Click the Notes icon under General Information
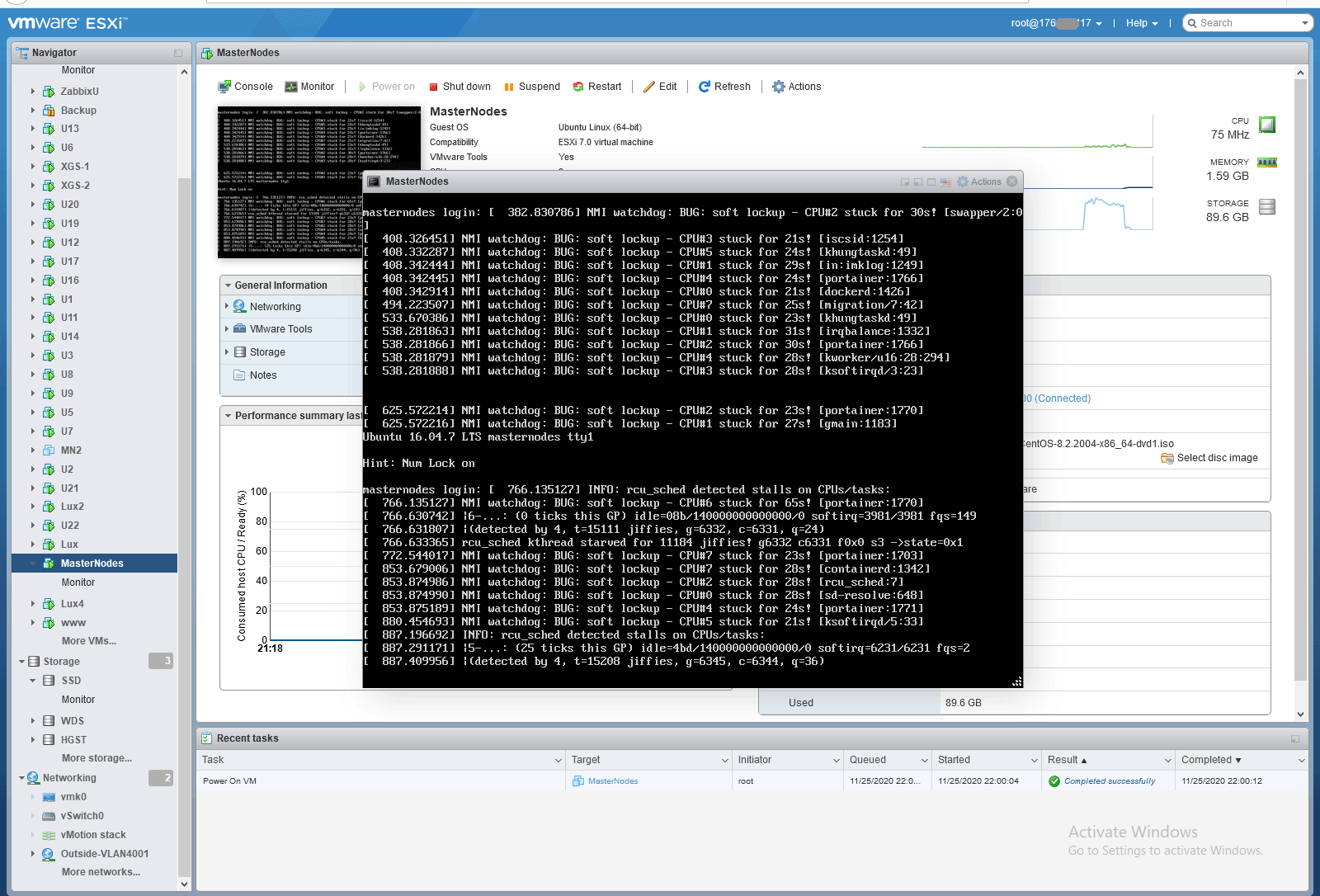This screenshot has width=1320, height=896. tap(239, 375)
